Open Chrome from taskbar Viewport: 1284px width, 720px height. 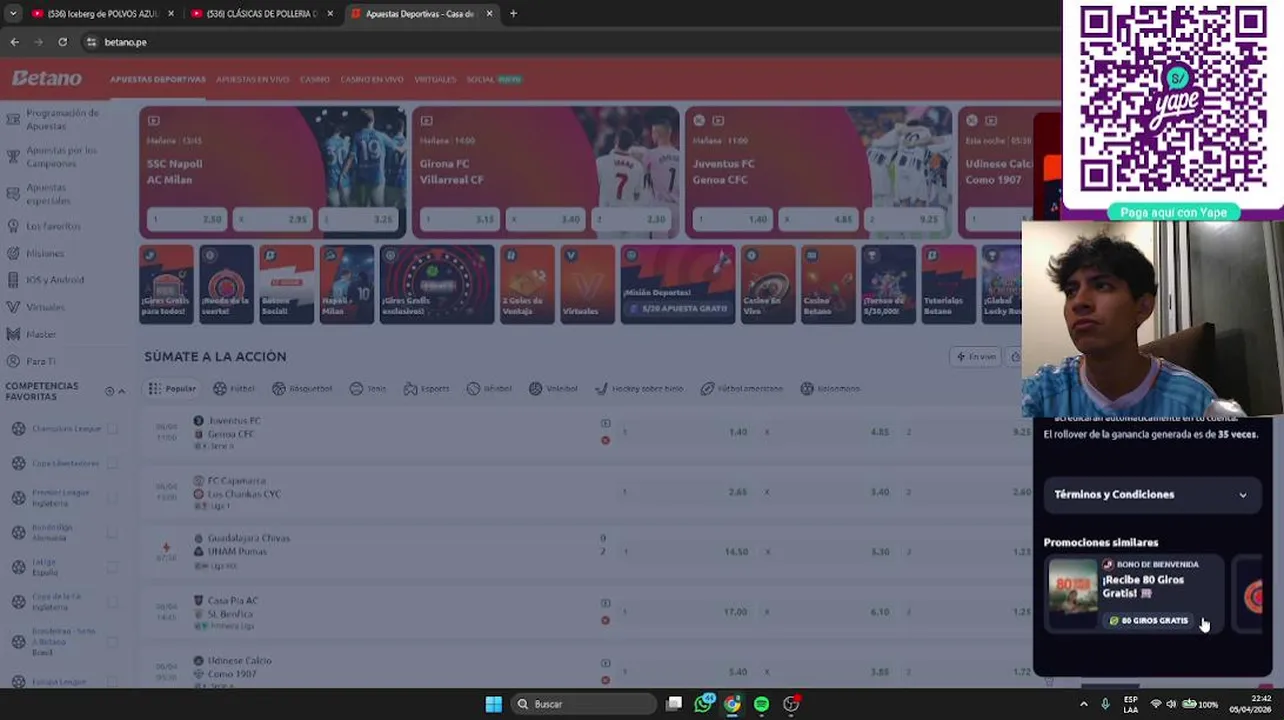coord(732,704)
